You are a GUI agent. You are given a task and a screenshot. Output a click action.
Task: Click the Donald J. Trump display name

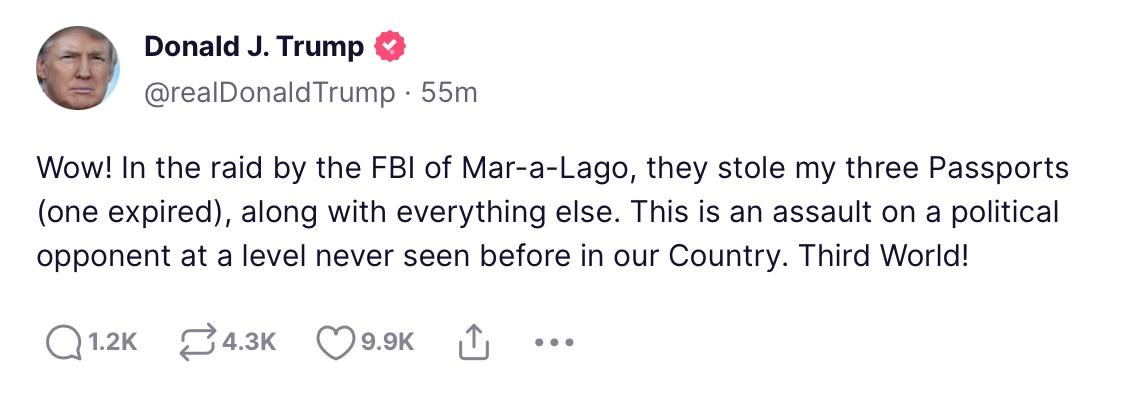[254, 47]
